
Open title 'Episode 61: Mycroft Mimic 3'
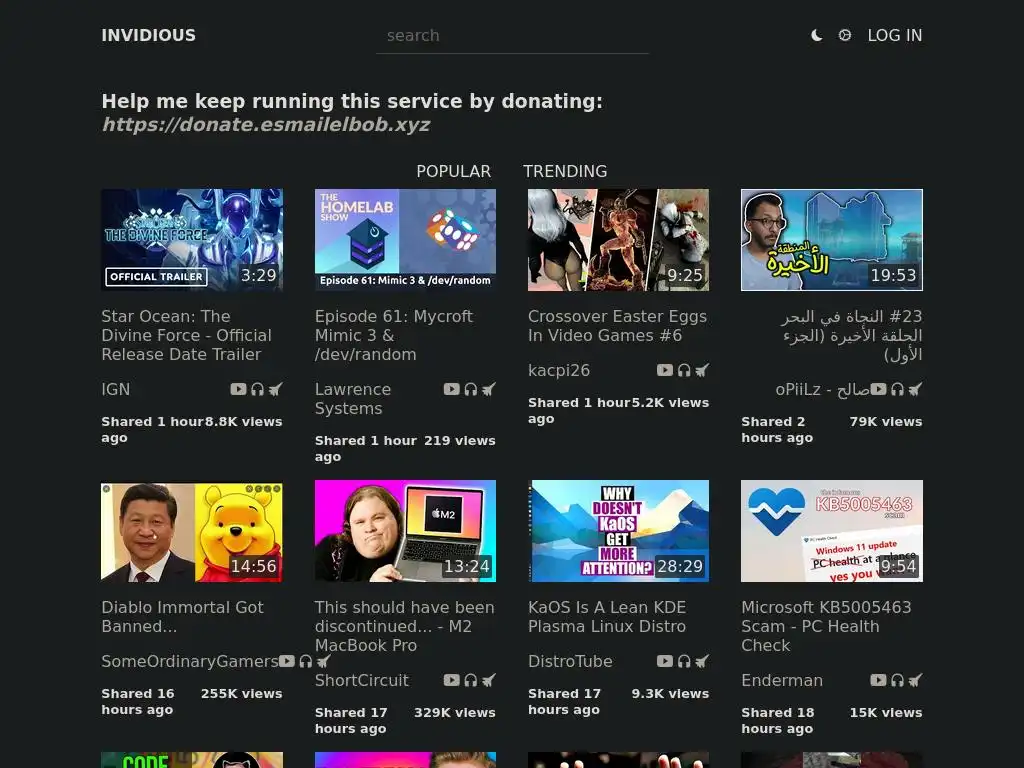[394, 335]
